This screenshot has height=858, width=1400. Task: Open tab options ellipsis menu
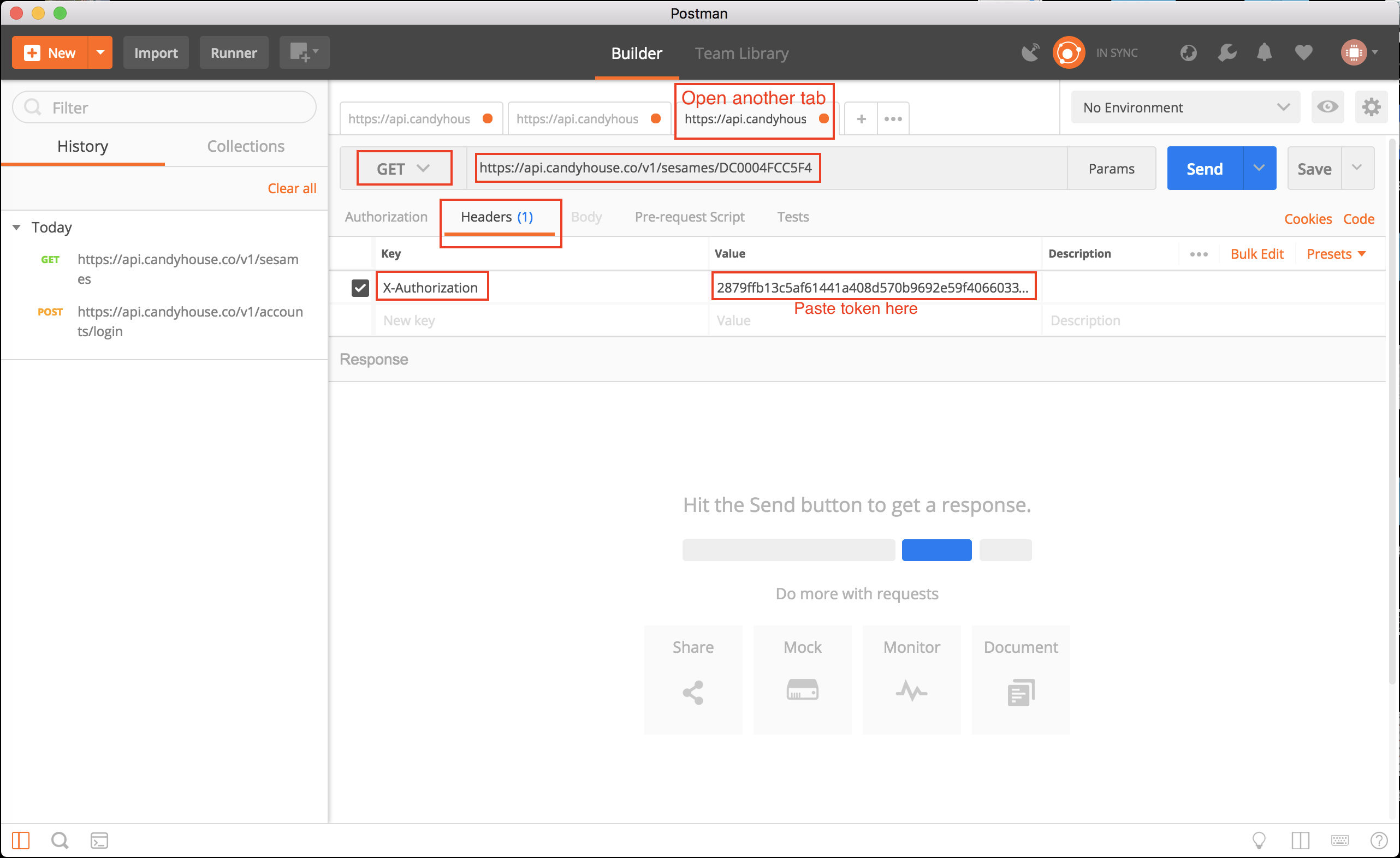(x=893, y=118)
